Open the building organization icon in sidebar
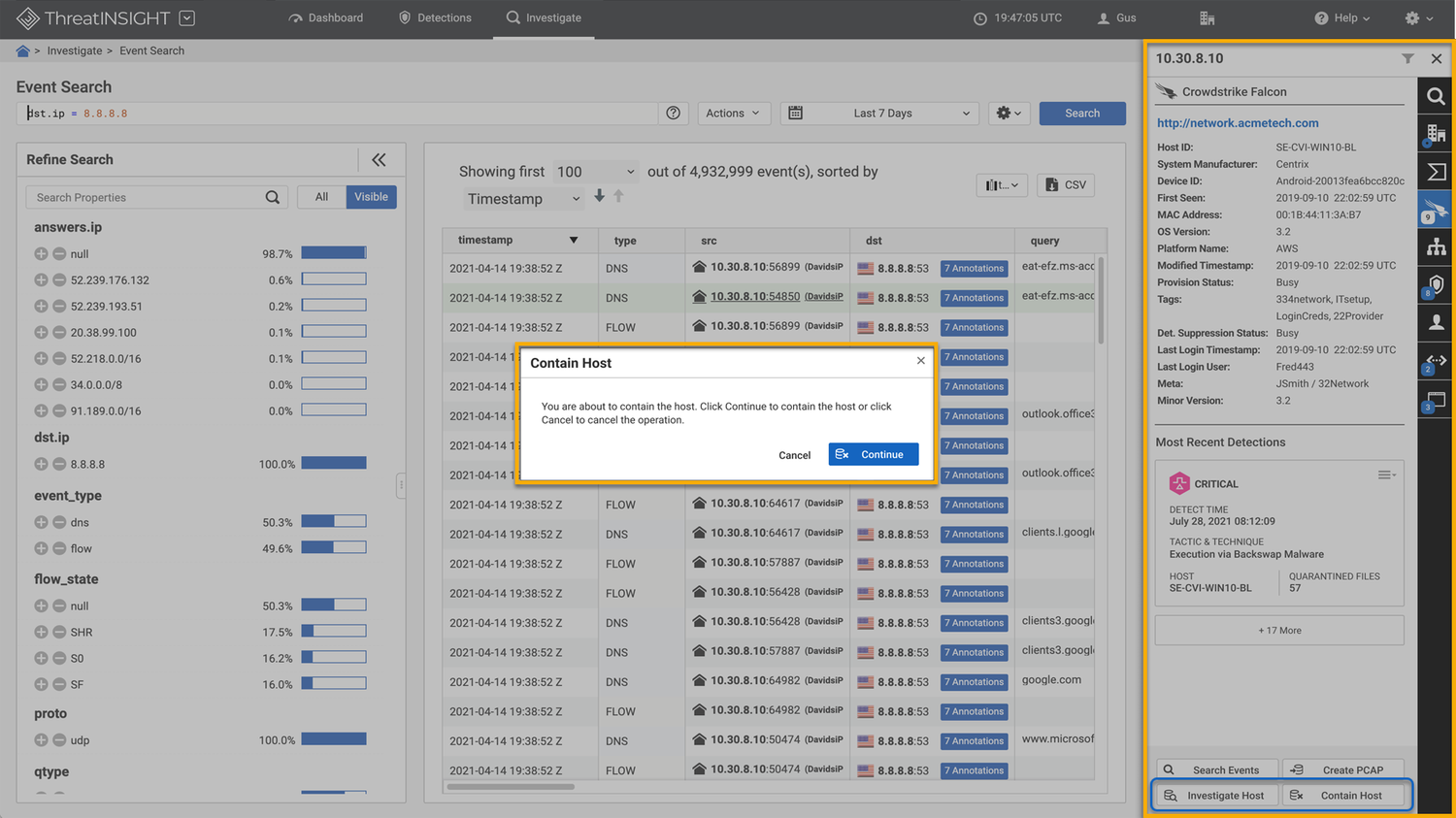Screen dimensions: 1456x818 pyautogui.click(x=1436, y=134)
